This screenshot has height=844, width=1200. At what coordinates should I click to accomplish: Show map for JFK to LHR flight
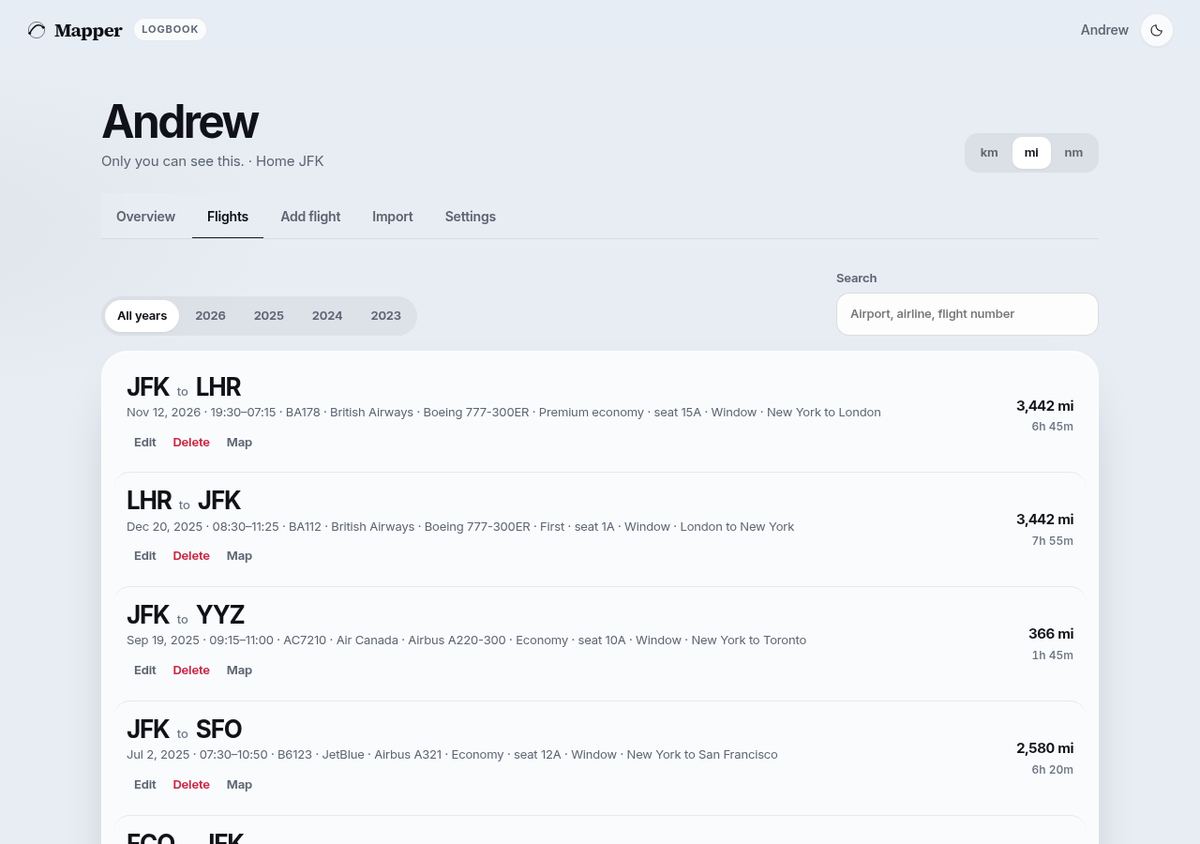(x=239, y=442)
